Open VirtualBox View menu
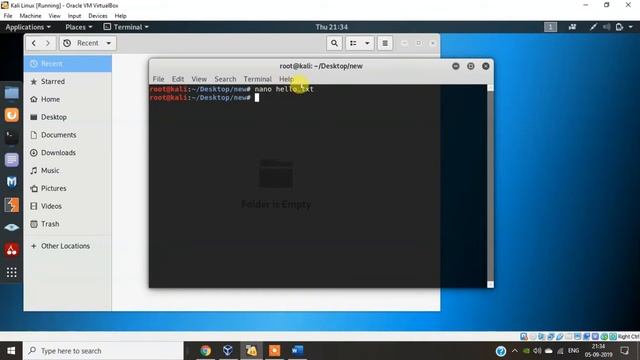The height and width of the screenshot is (360, 640). tap(54, 16)
